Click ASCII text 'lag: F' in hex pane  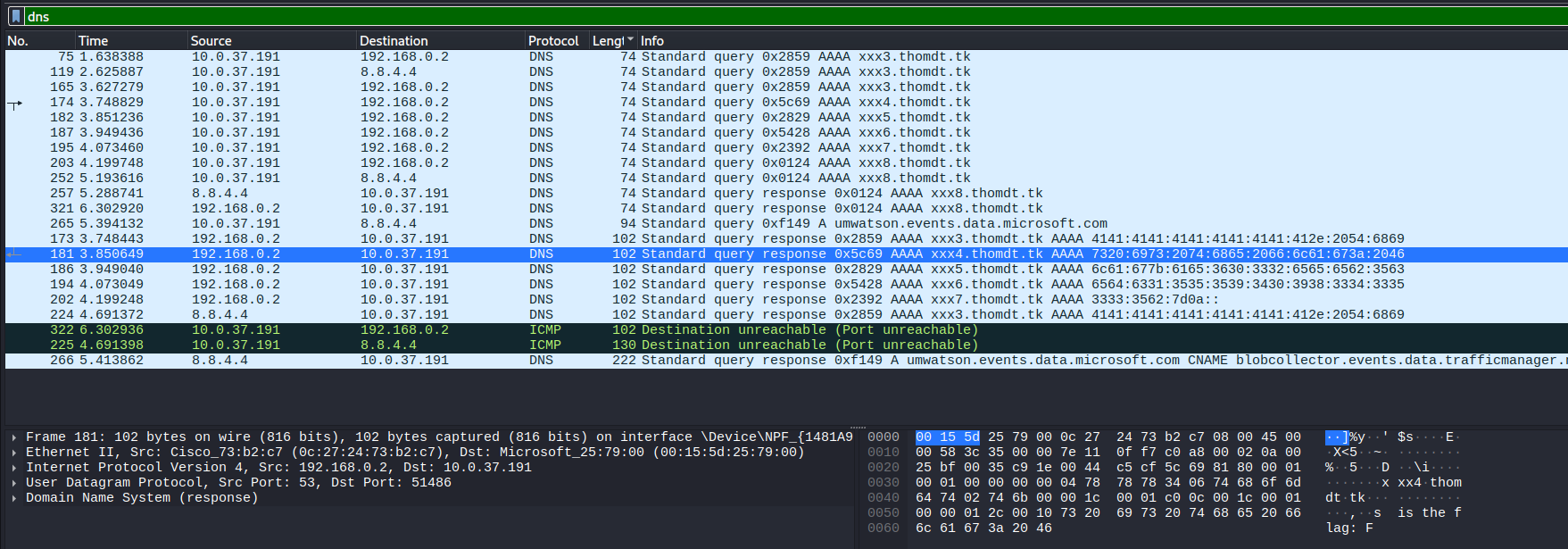(x=1349, y=528)
